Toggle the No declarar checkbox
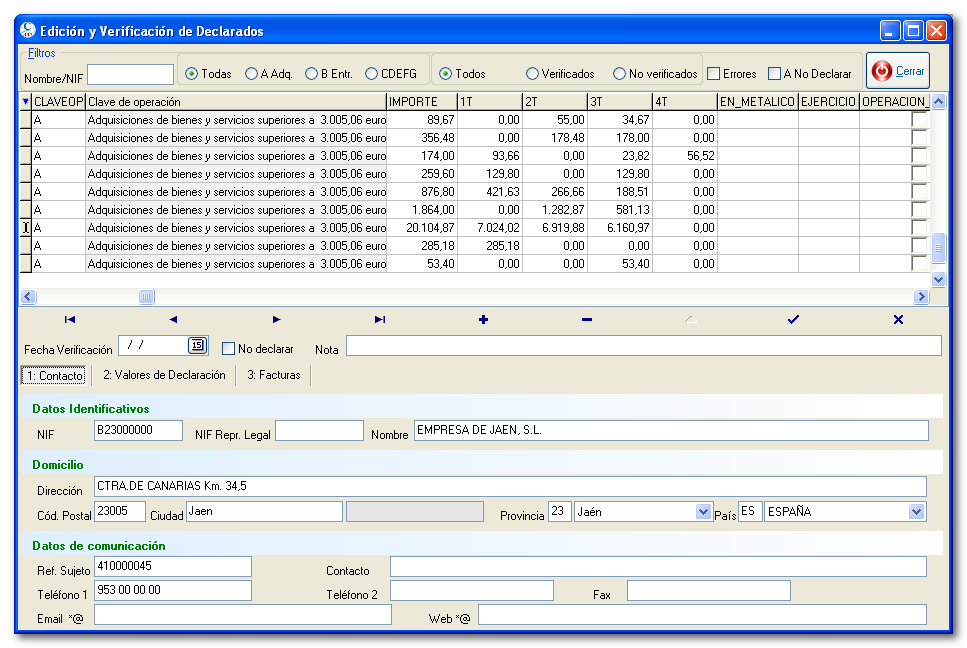 point(229,349)
